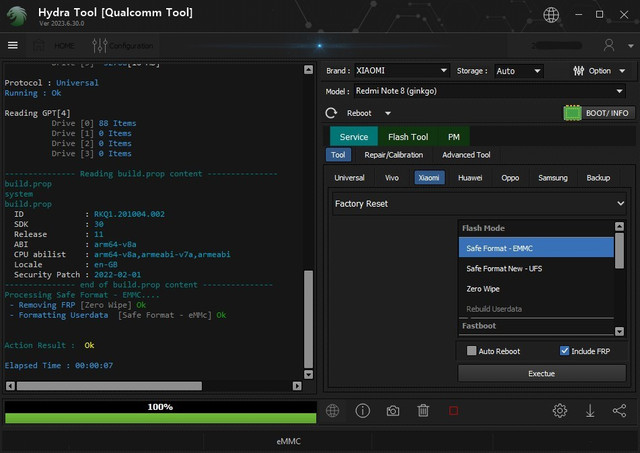640x453 pixels.
Task: Click the RKQ1.201004.002 ID value
Action: 129,214
